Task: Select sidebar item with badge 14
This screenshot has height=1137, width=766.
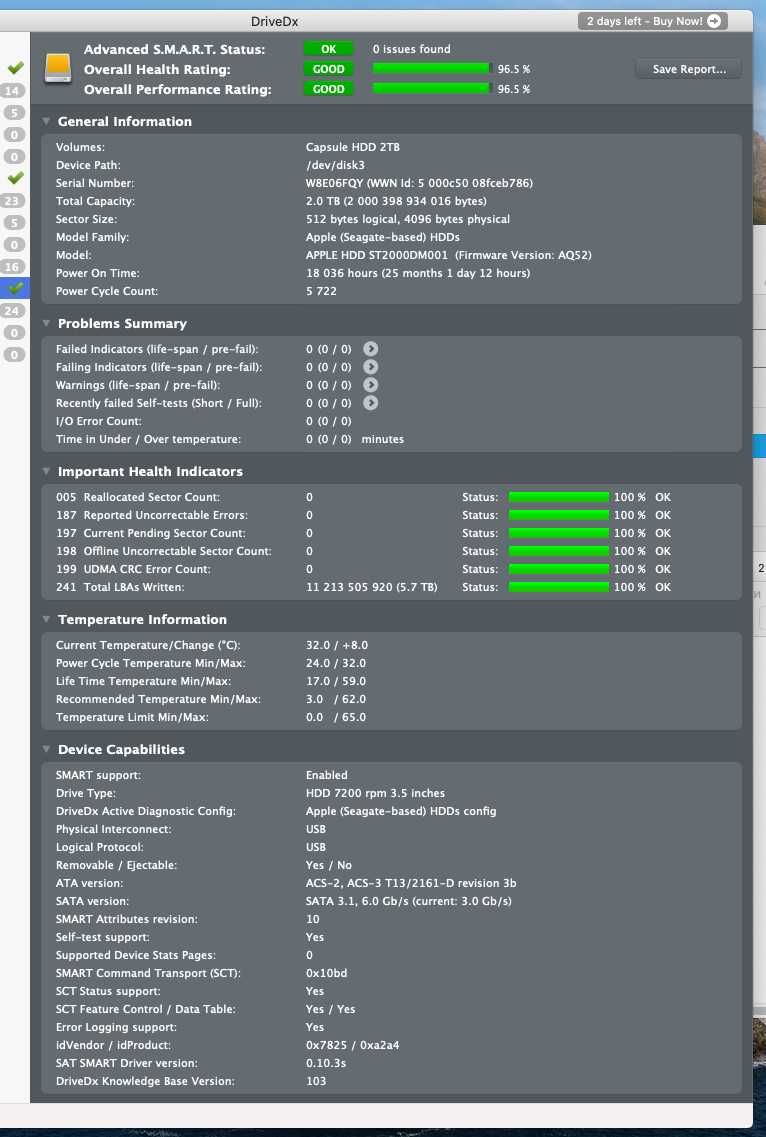Action: click(12, 91)
